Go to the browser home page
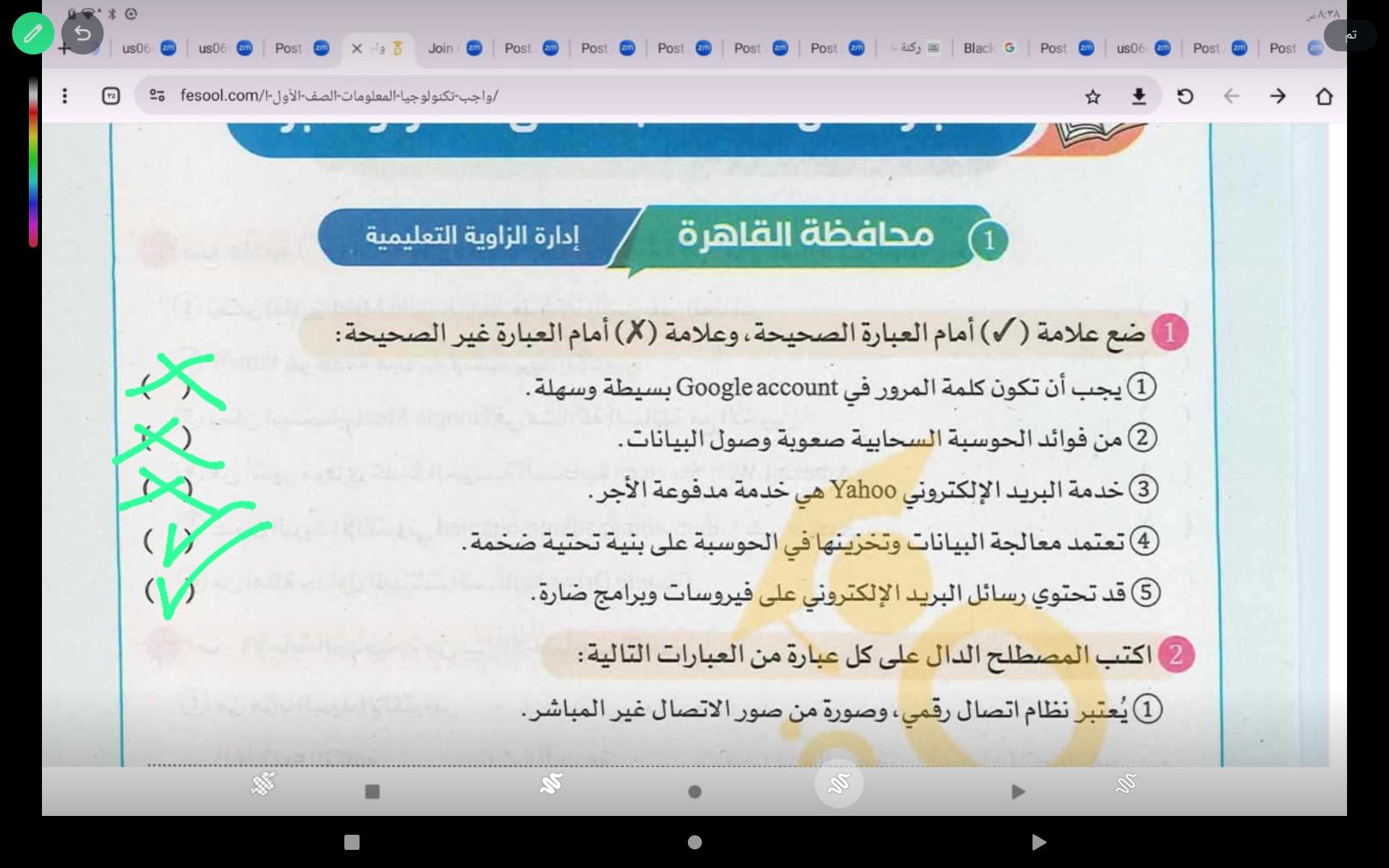 (x=1324, y=96)
